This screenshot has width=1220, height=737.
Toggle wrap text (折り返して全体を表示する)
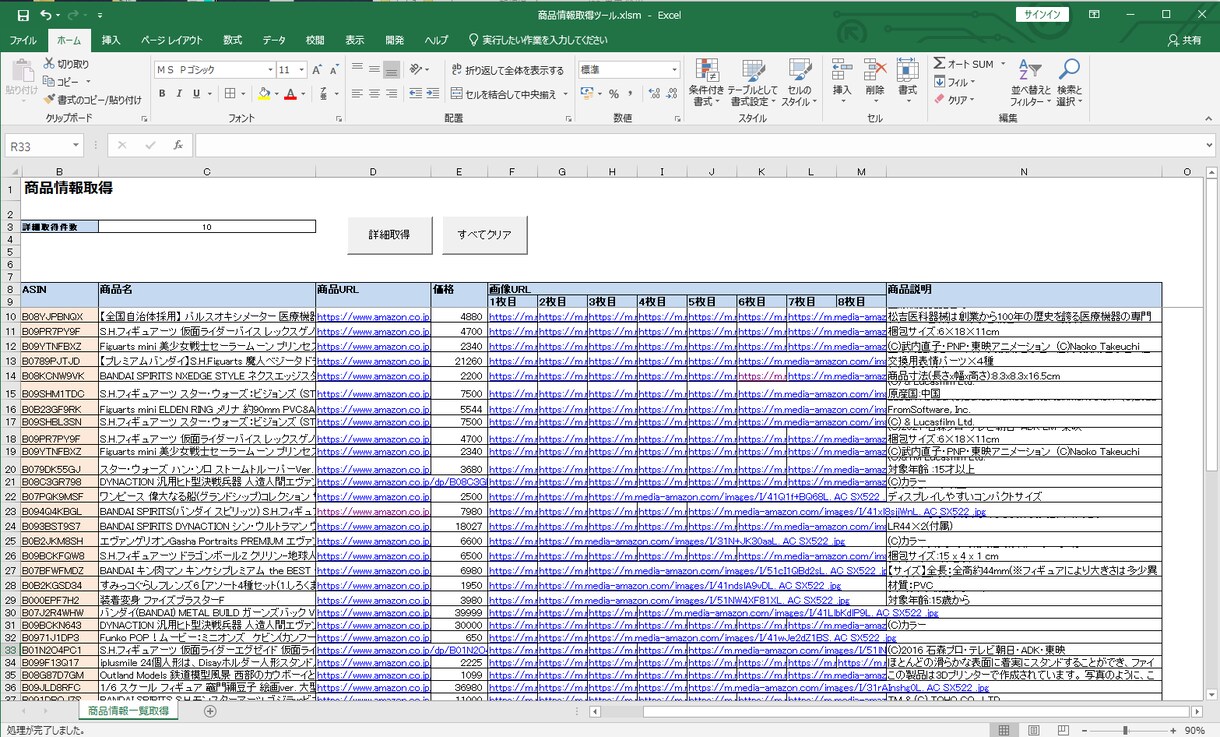click(507, 70)
